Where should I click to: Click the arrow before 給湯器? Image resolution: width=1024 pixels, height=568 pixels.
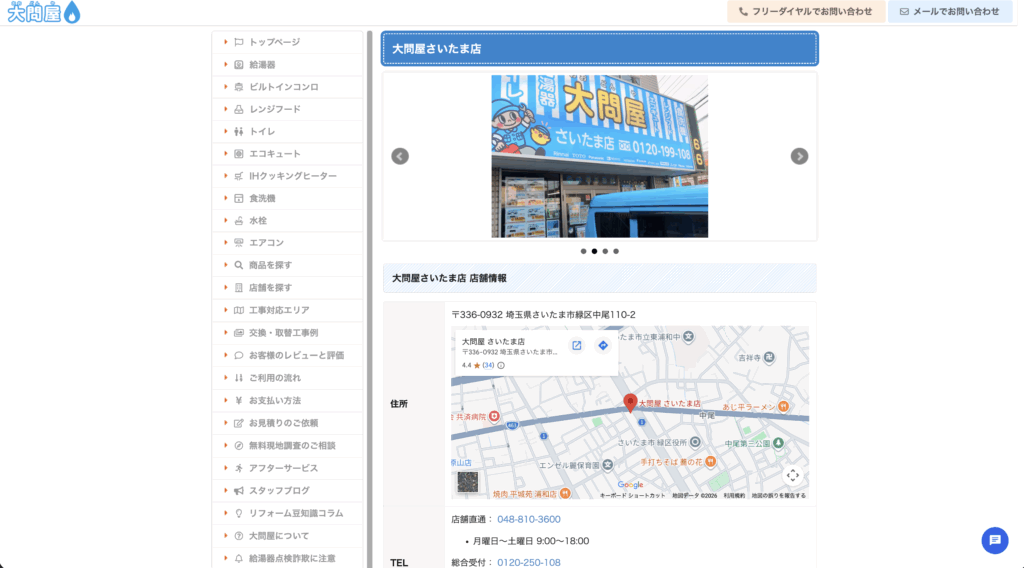tap(225, 64)
